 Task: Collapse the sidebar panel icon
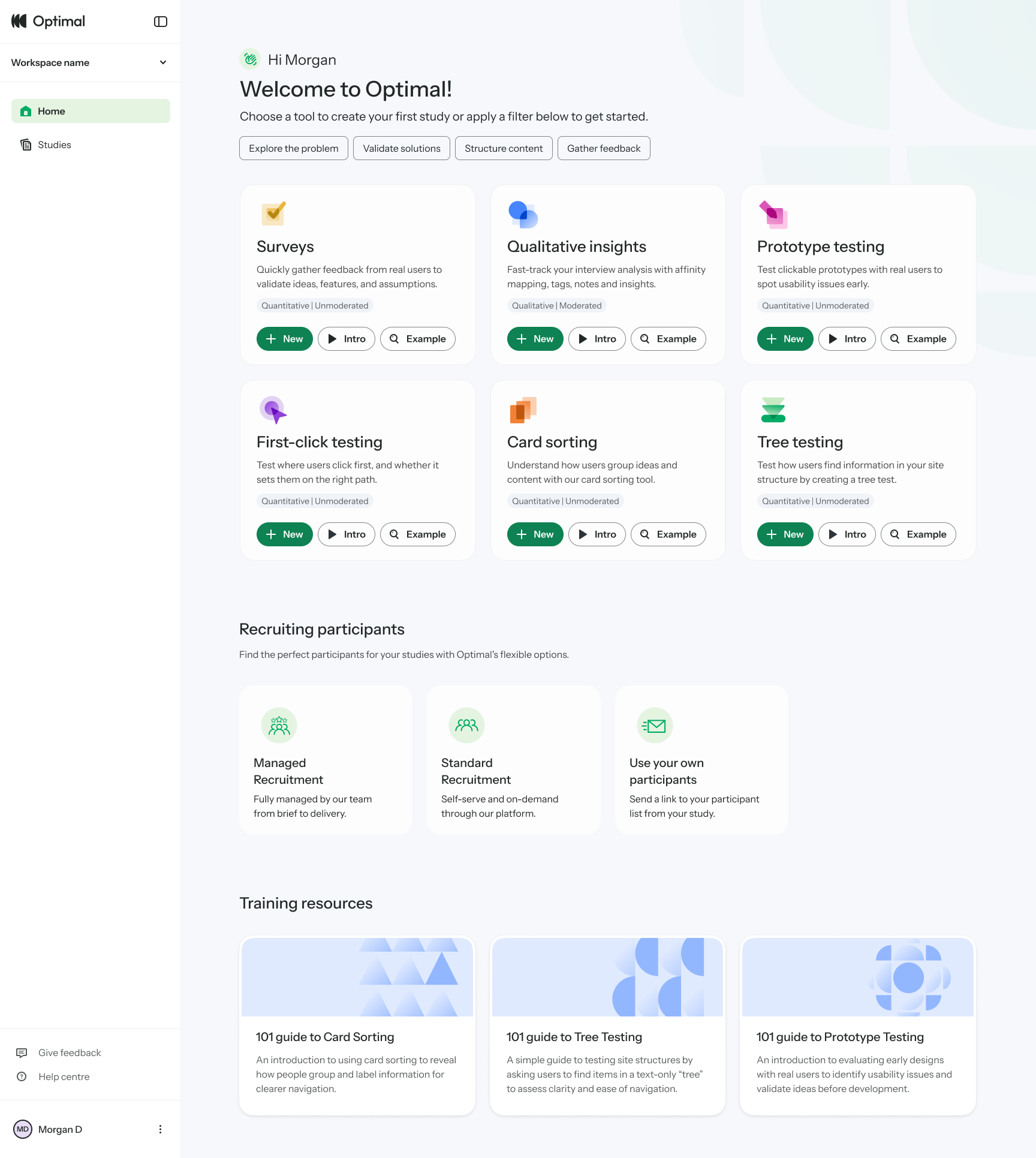pyautogui.click(x=160, y=22)
